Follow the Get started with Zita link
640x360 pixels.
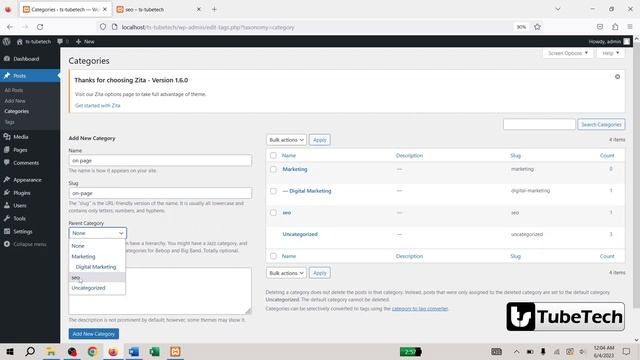pos(98,105)
